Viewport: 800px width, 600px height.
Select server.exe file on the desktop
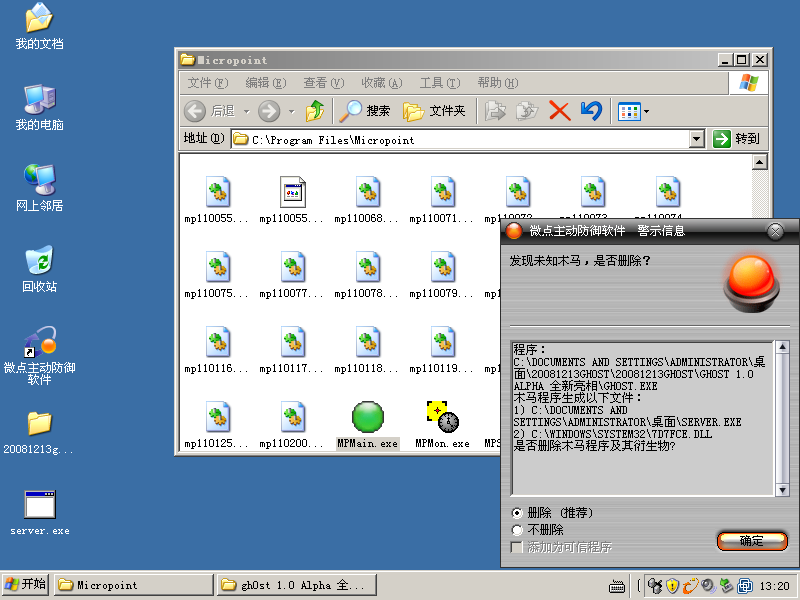(x=40, y=513)
